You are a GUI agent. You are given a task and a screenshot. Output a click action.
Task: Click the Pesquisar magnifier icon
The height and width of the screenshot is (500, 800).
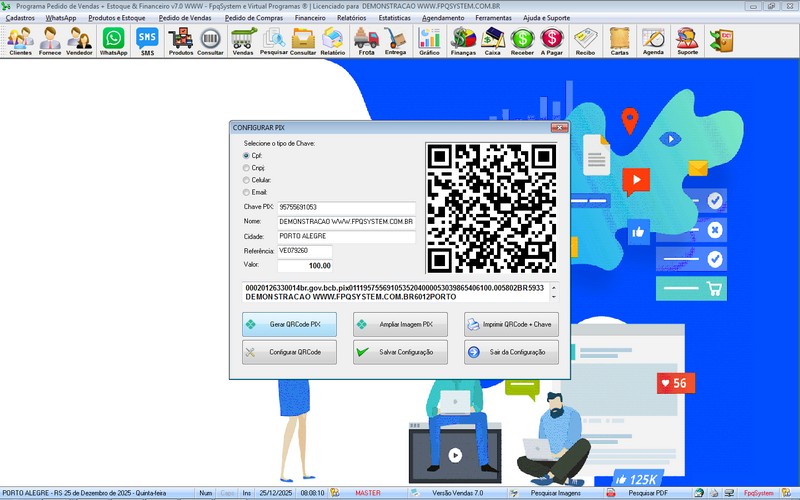tap(274, 41)
